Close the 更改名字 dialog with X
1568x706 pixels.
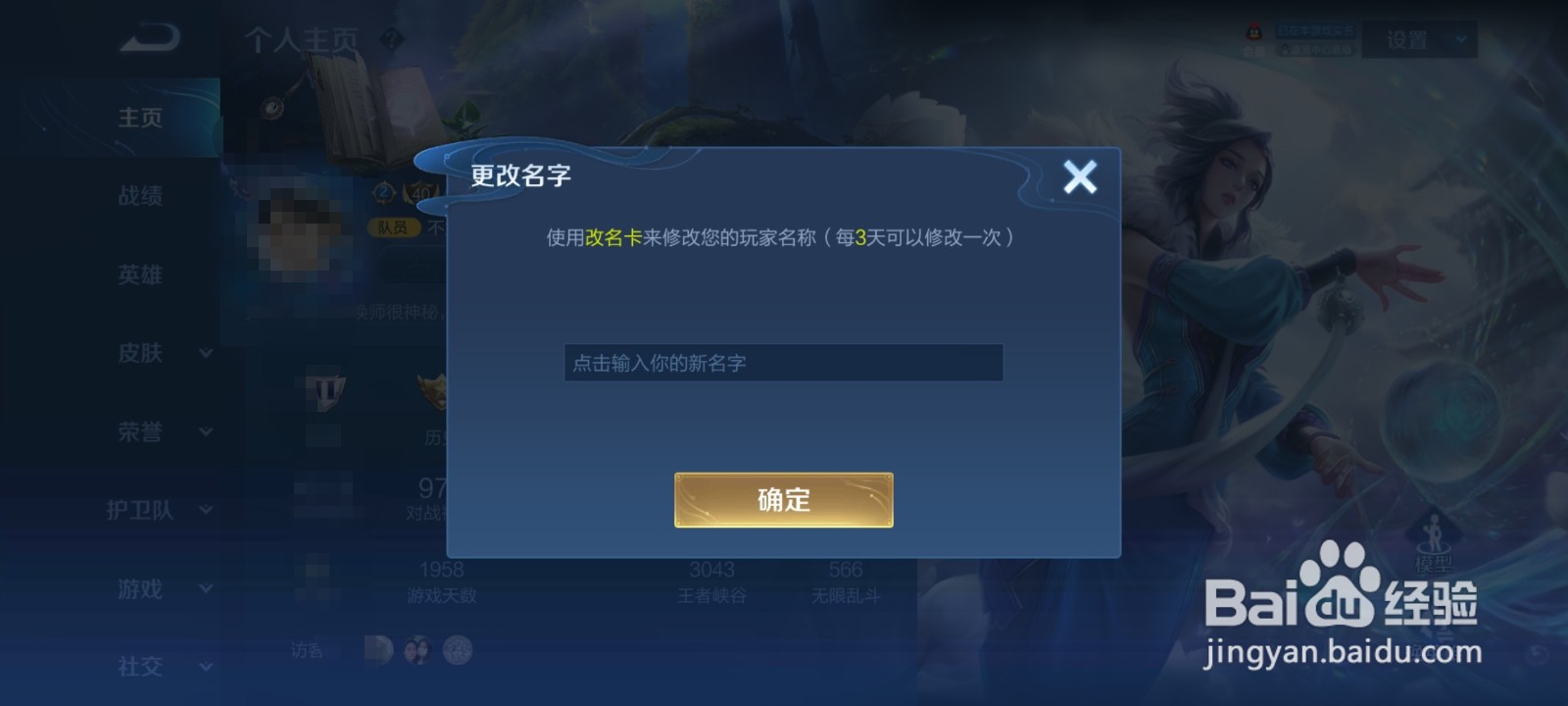click(x=1080, y=176)
